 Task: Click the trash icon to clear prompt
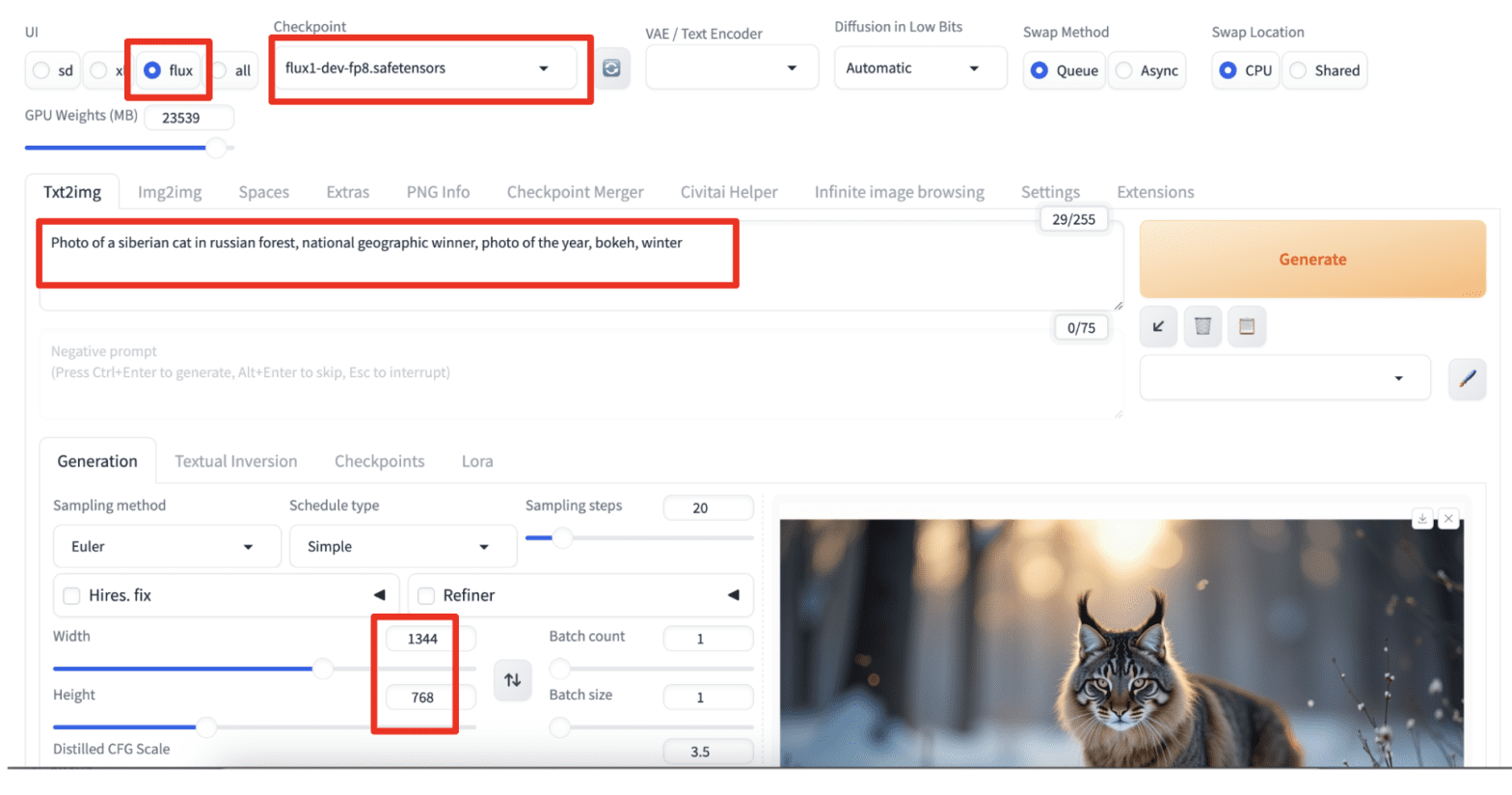click(1202, 326)
